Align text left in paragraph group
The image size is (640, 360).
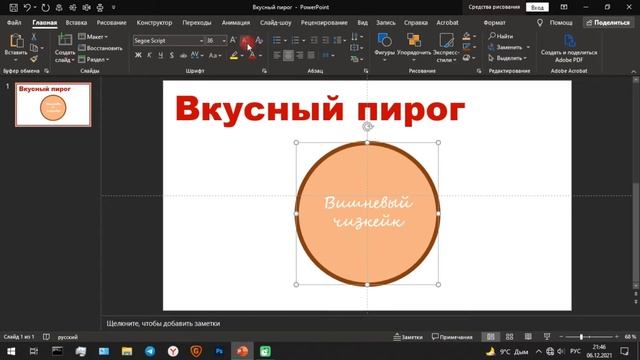(x=277, y=55)
